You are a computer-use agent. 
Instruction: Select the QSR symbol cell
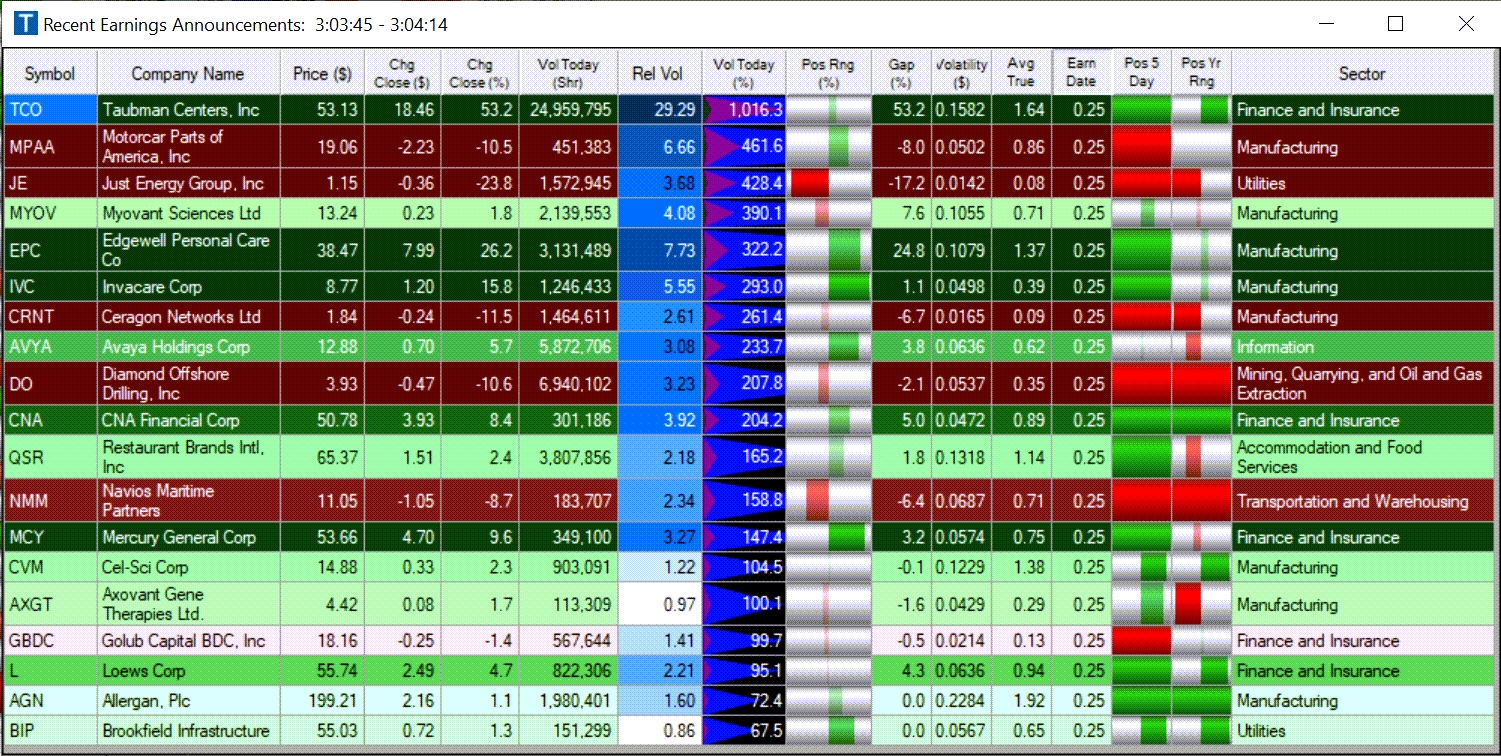point(50,457)
